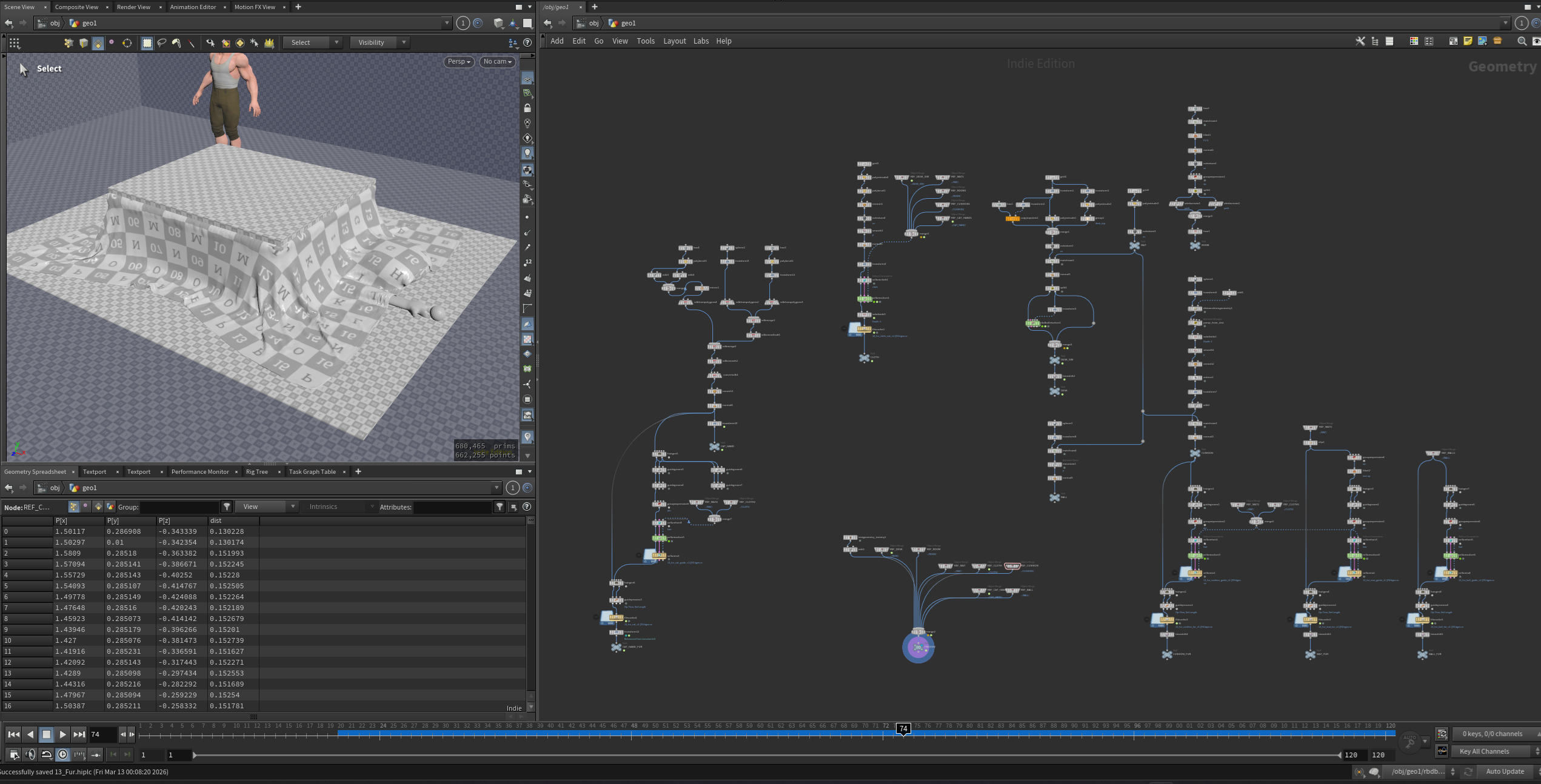Toggle real-time playback clock button
1541x784 pixels.
62,754
